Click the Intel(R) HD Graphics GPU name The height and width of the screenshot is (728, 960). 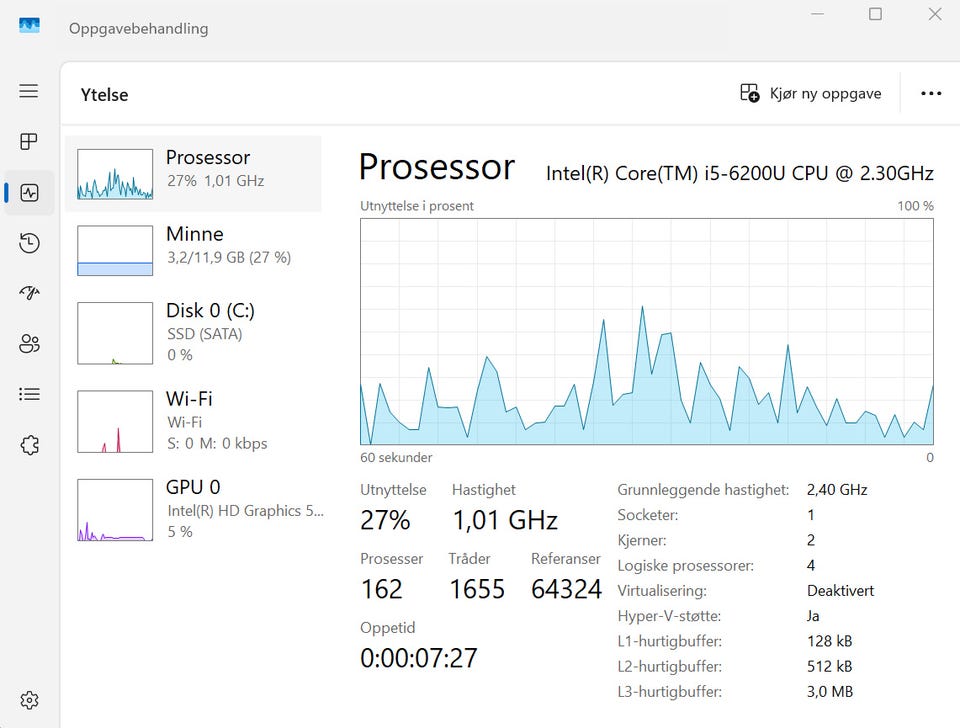pos(246,511)
